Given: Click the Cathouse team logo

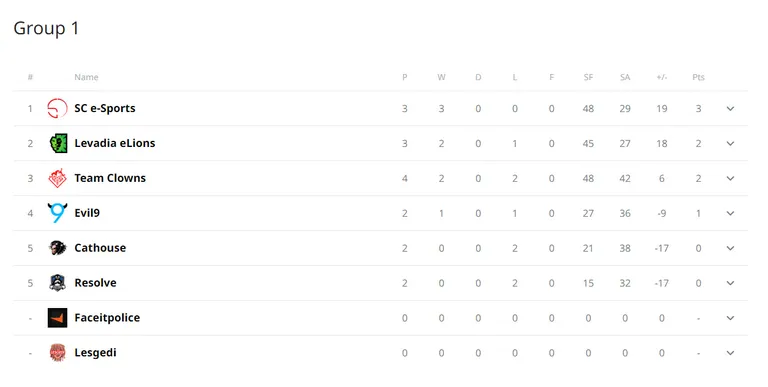Looking at the screenshot, I should 57,248.
